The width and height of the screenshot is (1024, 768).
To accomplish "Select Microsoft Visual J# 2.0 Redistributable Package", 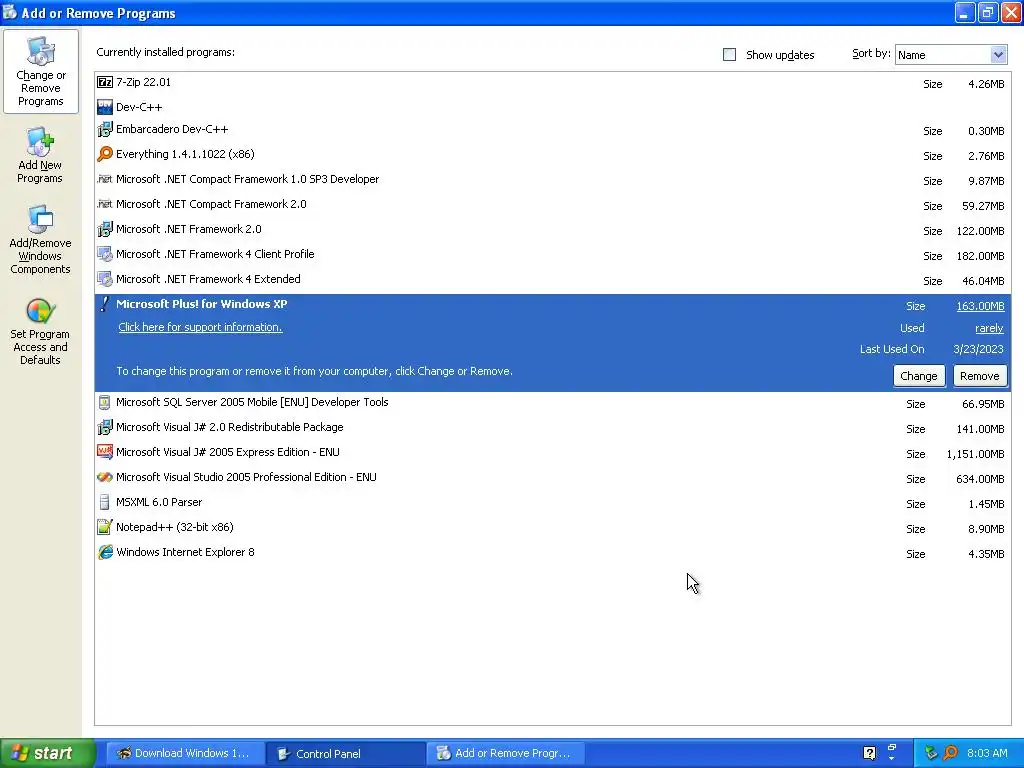I will coord(552,428).
